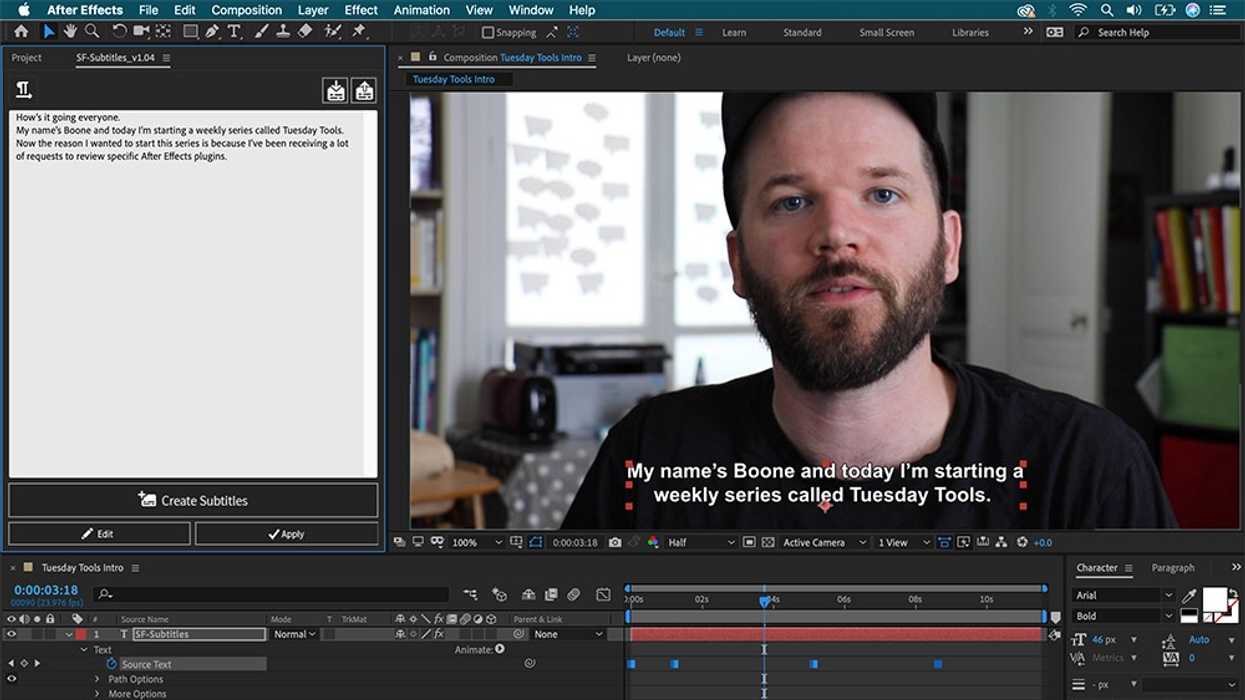Click the white fill color swatch
1245x700 pixels.
(1214, 598)
